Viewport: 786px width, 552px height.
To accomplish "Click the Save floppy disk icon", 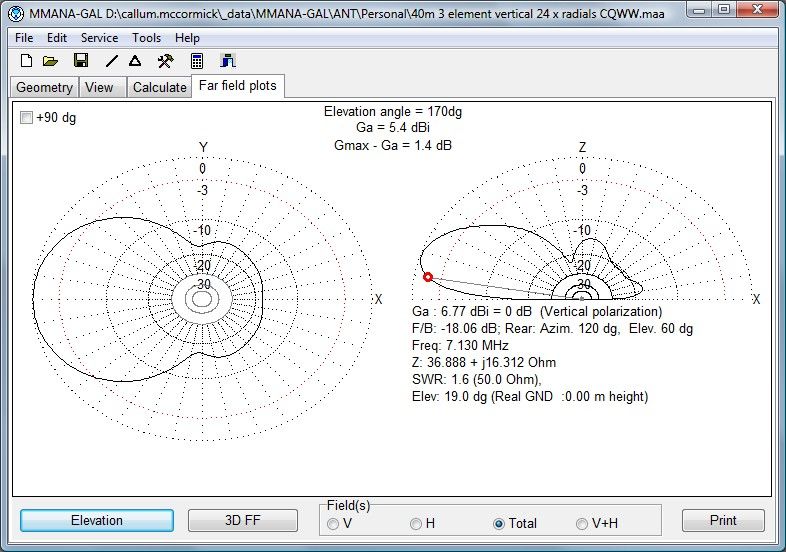I will click(81, 61).
